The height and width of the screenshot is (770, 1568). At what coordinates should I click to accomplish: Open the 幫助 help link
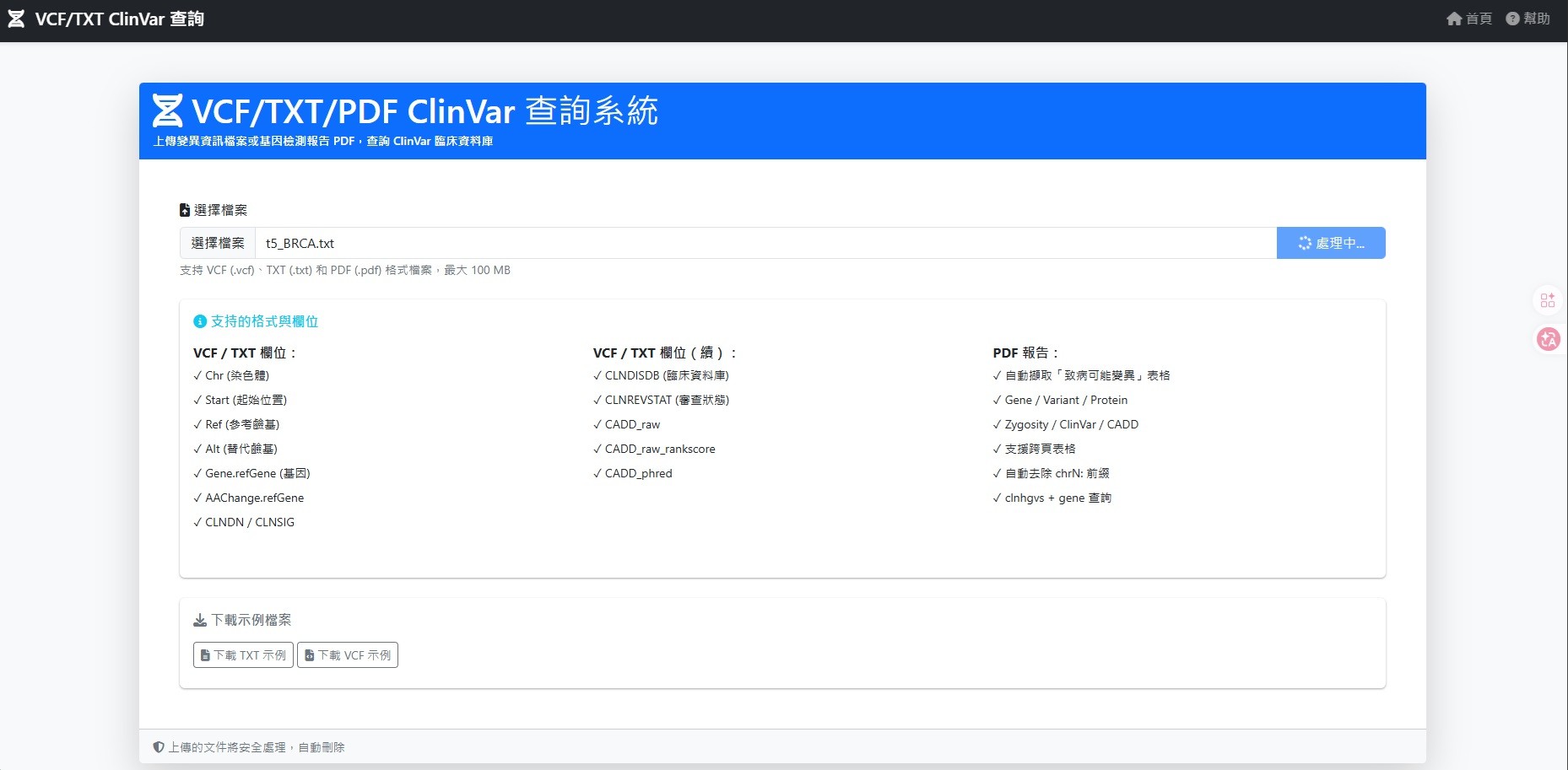(1528, 19)
